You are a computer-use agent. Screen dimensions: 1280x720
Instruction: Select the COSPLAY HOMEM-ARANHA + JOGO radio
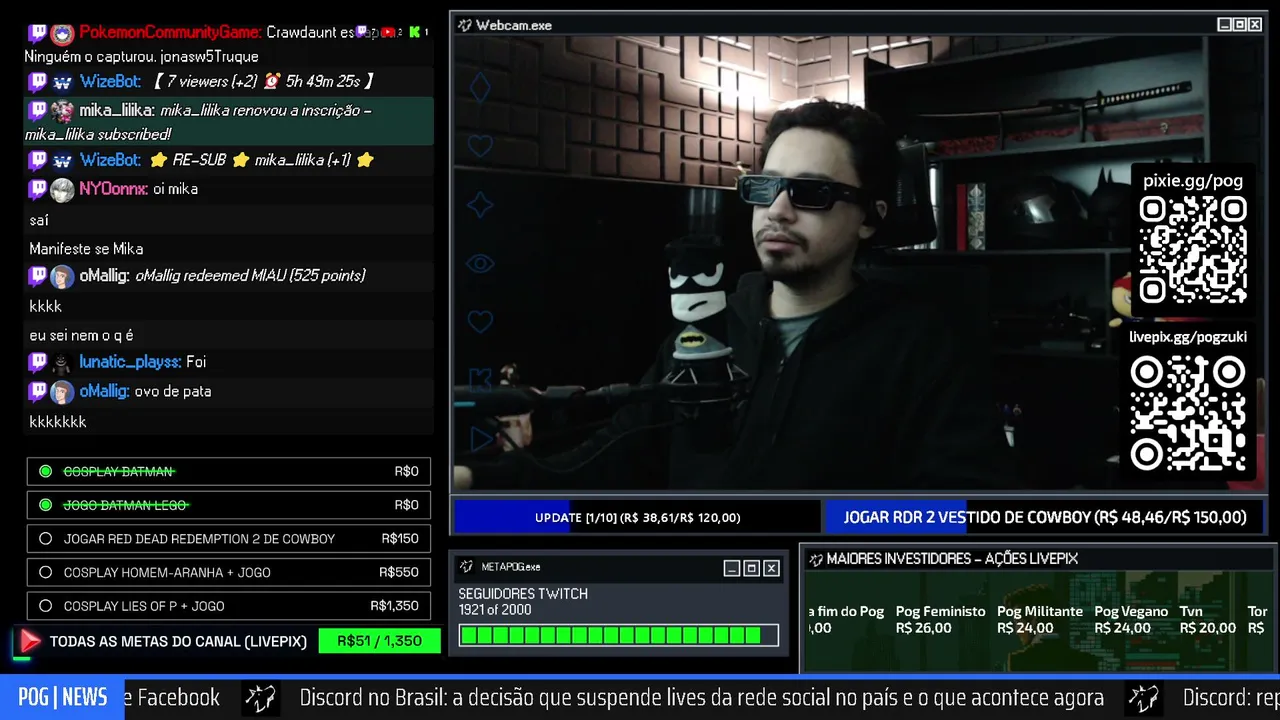tap(45, 572)
